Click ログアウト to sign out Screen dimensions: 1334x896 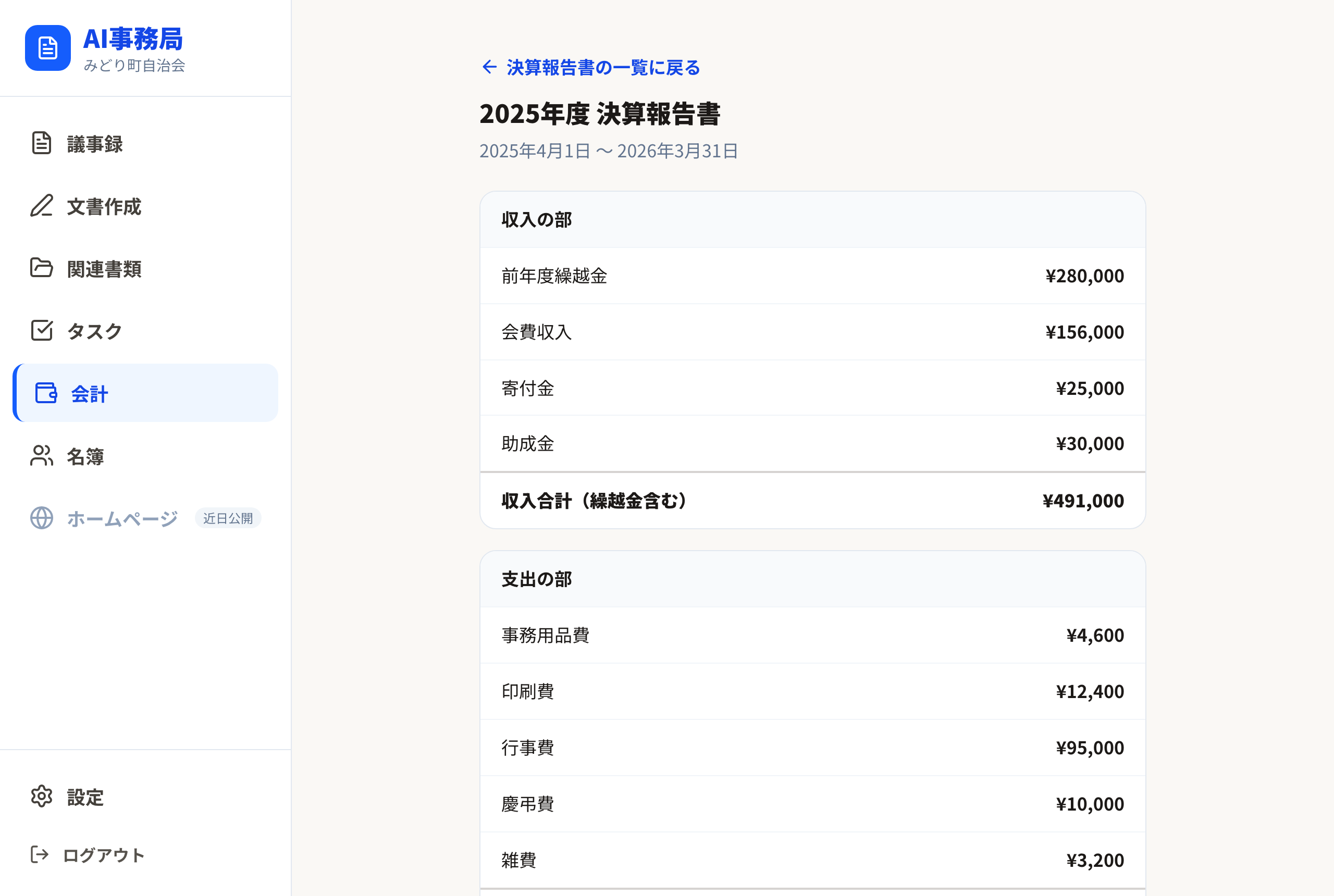(x=145, y=855)
